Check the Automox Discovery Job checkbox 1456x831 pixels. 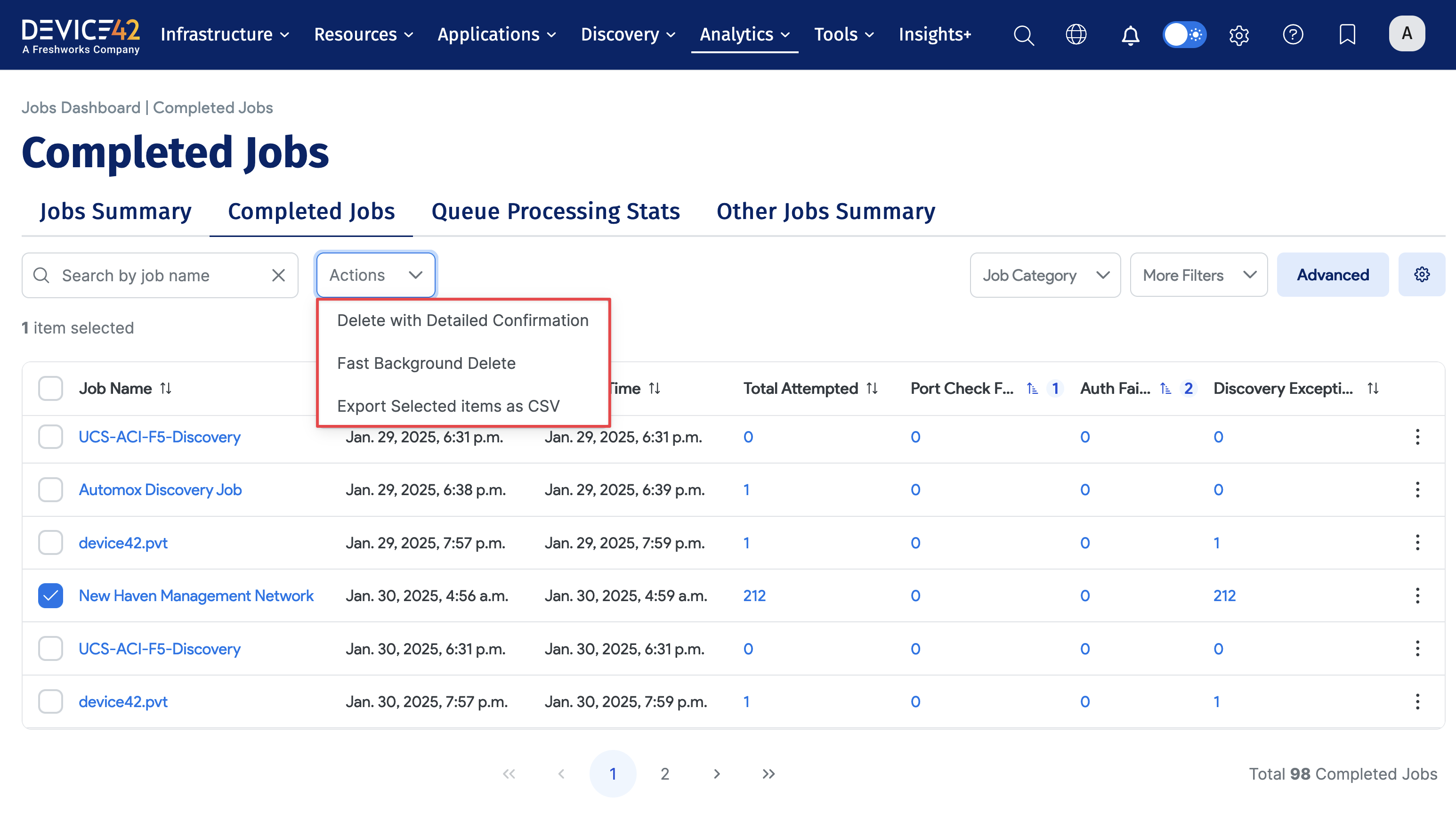click(50, 490)
